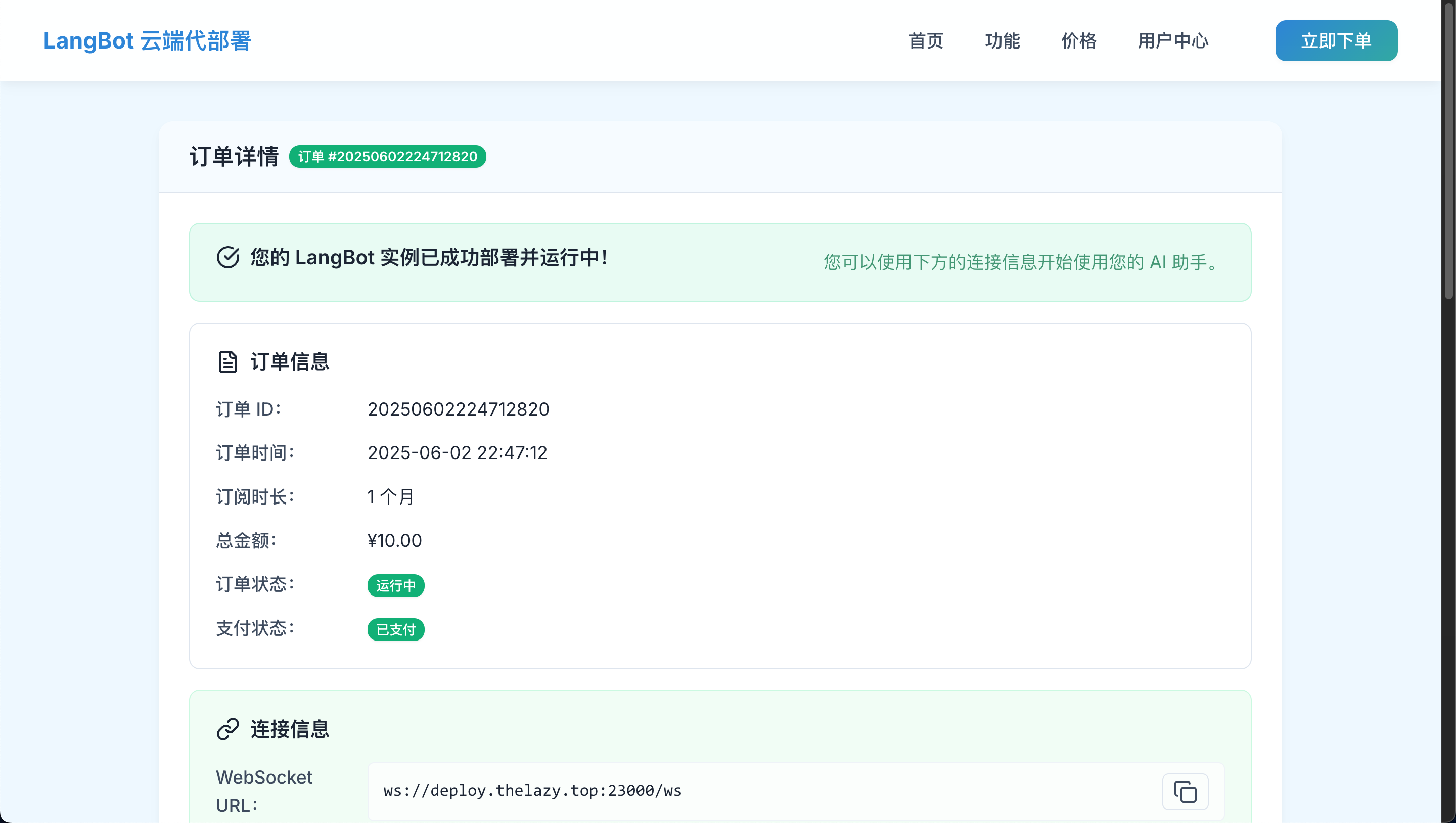Click the 已支付 payment badge
This screenshot has height=823, width=1456.
(x=396, y=630)
